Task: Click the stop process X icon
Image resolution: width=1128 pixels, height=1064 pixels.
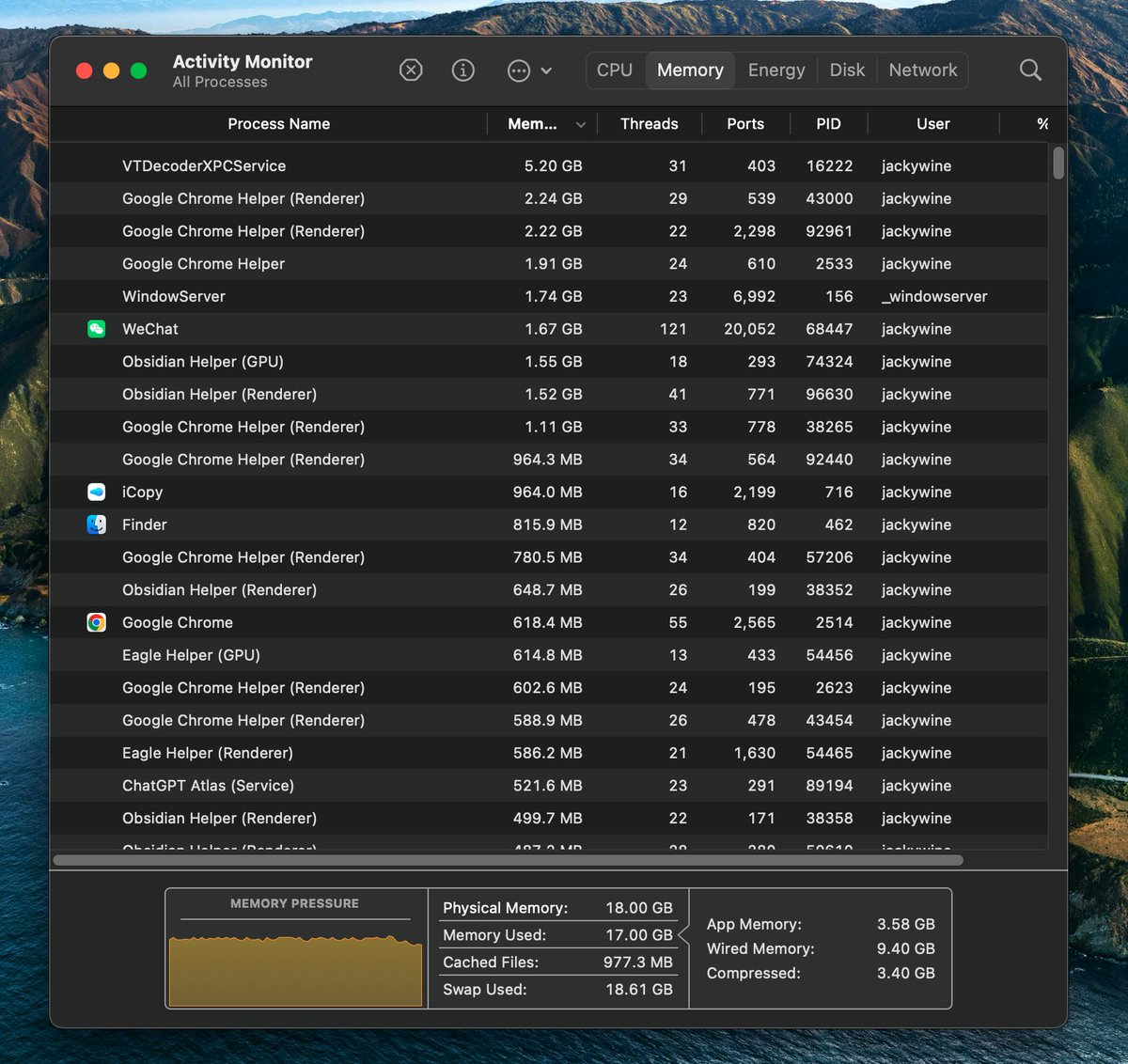Action: 411,70
